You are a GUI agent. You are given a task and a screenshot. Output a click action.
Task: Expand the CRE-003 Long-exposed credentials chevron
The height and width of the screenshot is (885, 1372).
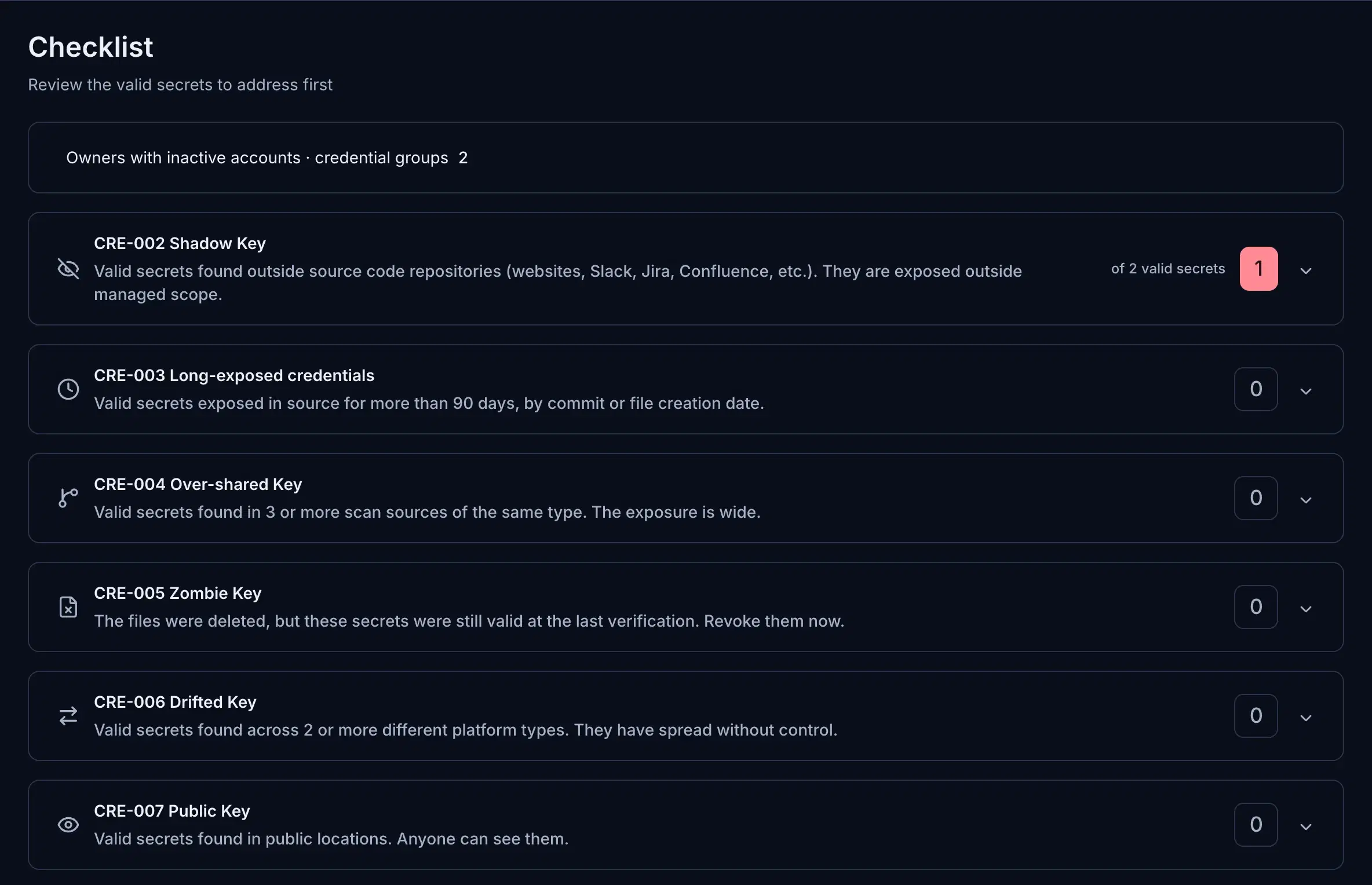click(1306, 391)
